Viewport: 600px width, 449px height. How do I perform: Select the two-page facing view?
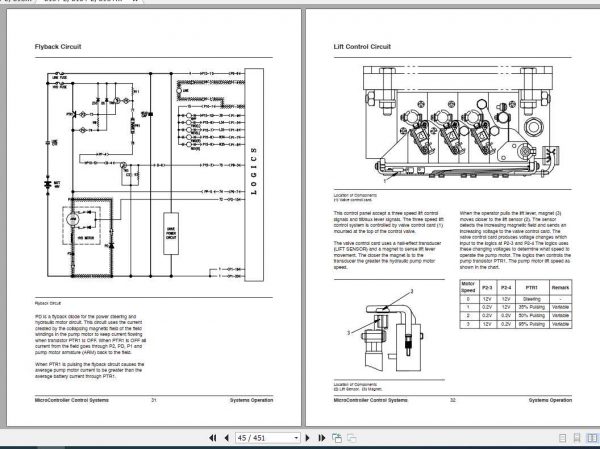pos(592,438)
